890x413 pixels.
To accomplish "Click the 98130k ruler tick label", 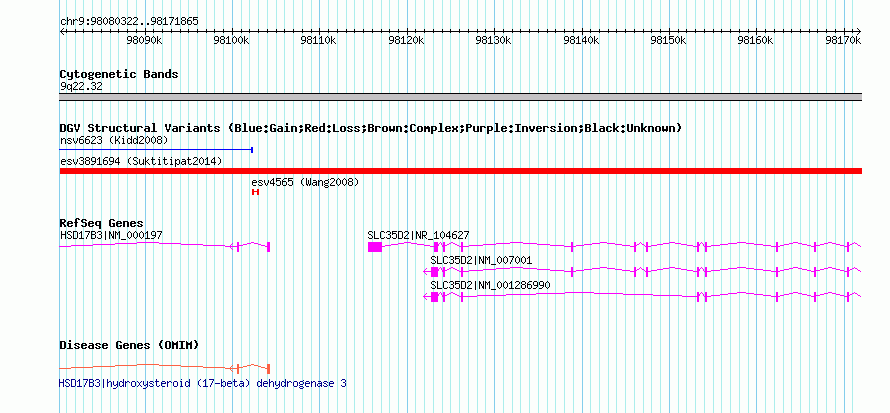I will (494, 41).
